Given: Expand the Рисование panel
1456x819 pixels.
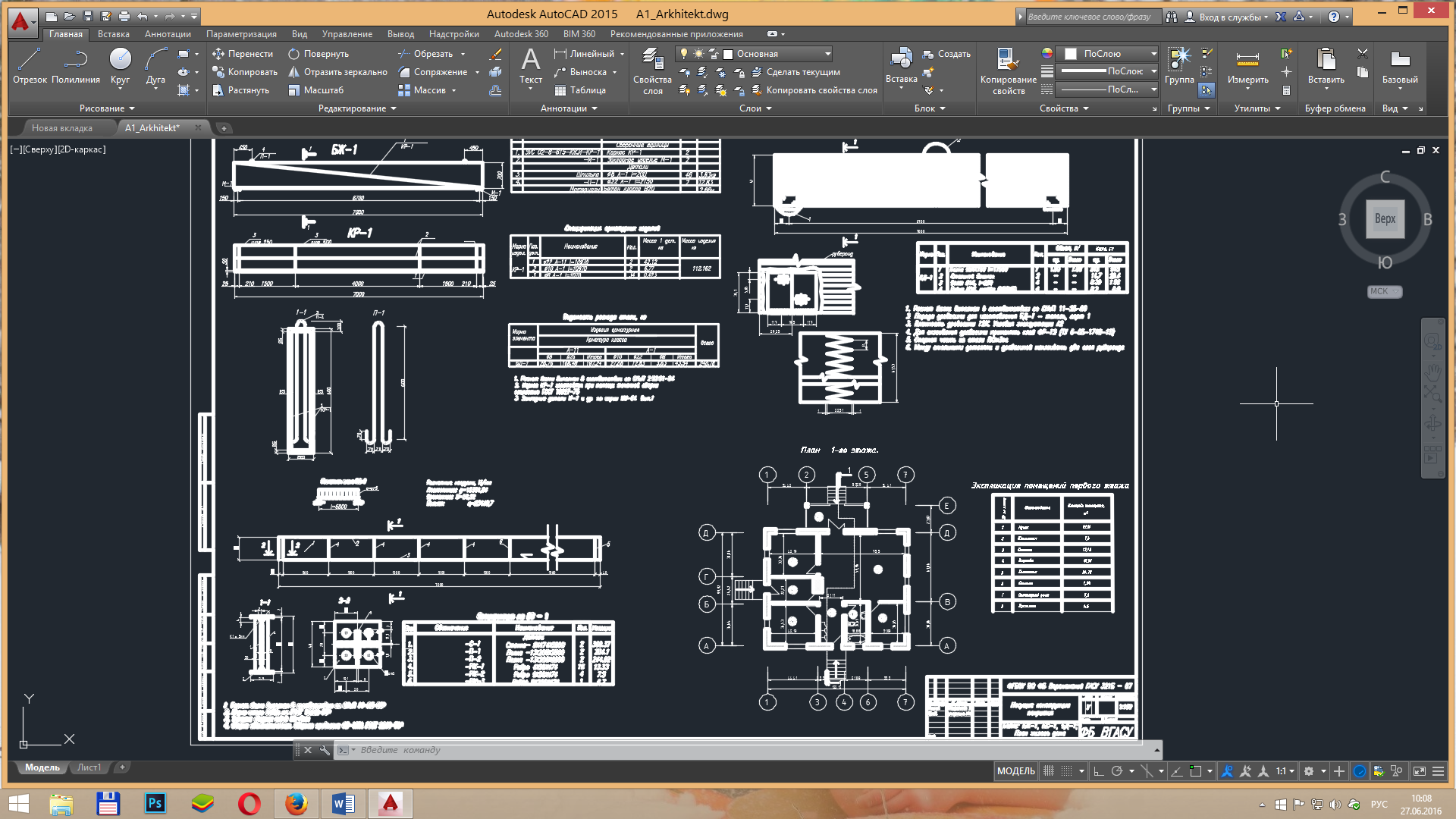Looking at the screenshot, I should (x=107, y=108).
